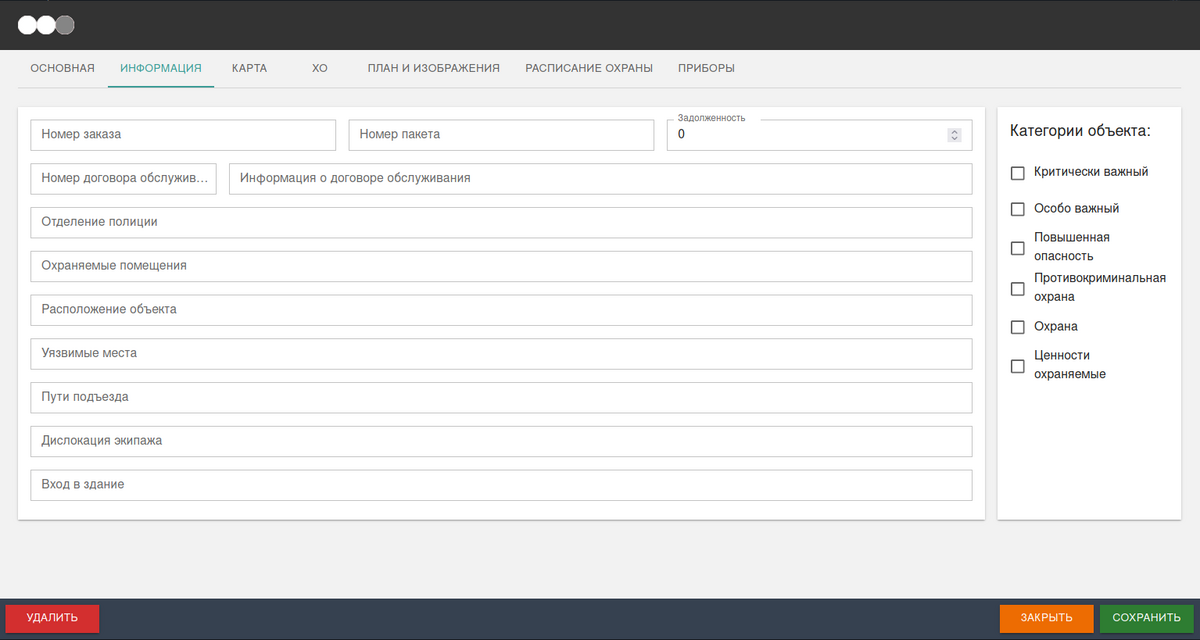Switch to the Основная tab

click(62, 68)
